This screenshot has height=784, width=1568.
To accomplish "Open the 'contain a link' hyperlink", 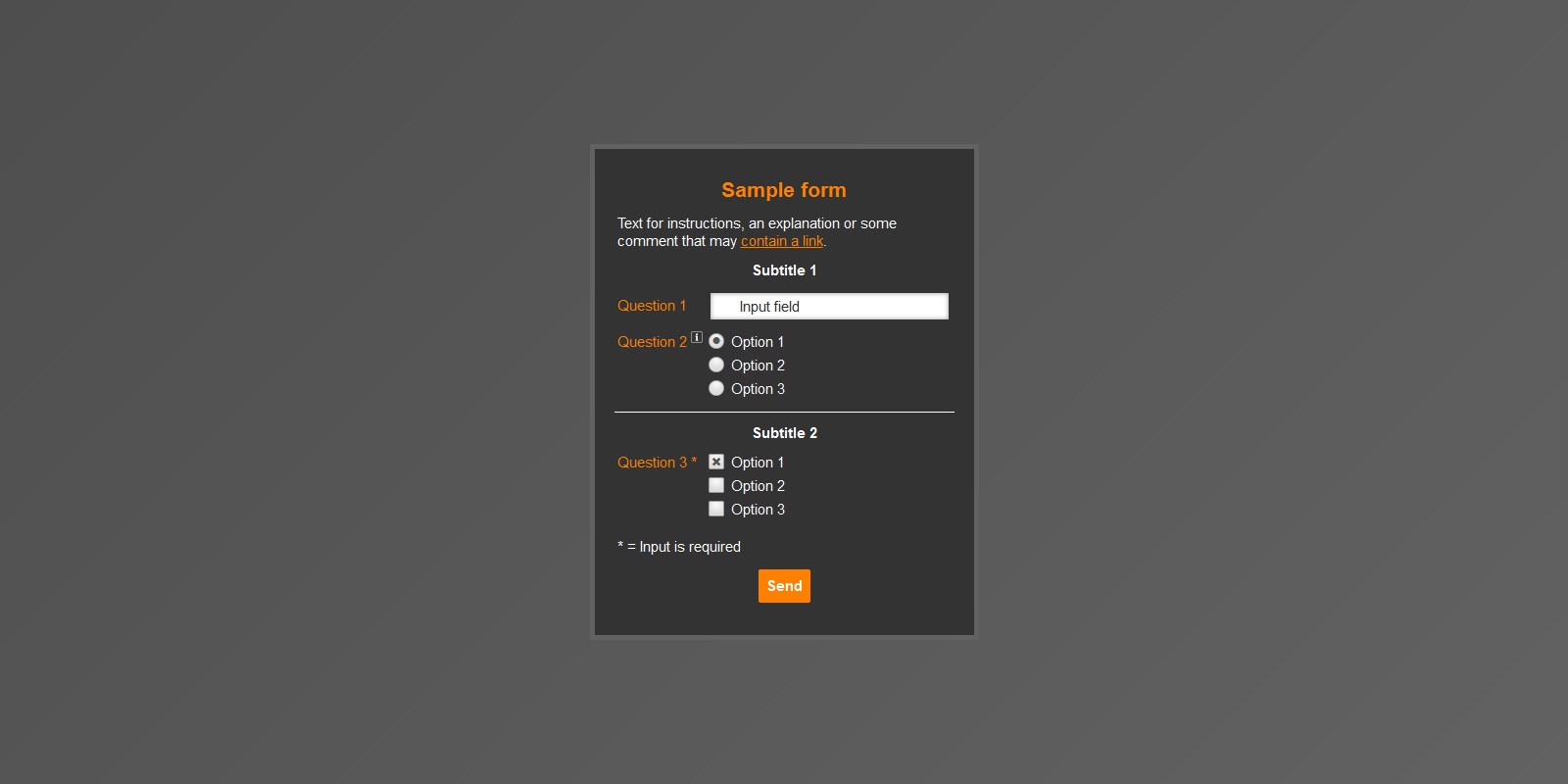I will click(782, 241).
